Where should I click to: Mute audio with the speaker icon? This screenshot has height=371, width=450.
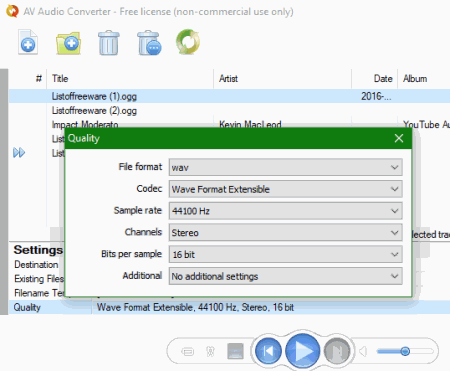[363, 351]
